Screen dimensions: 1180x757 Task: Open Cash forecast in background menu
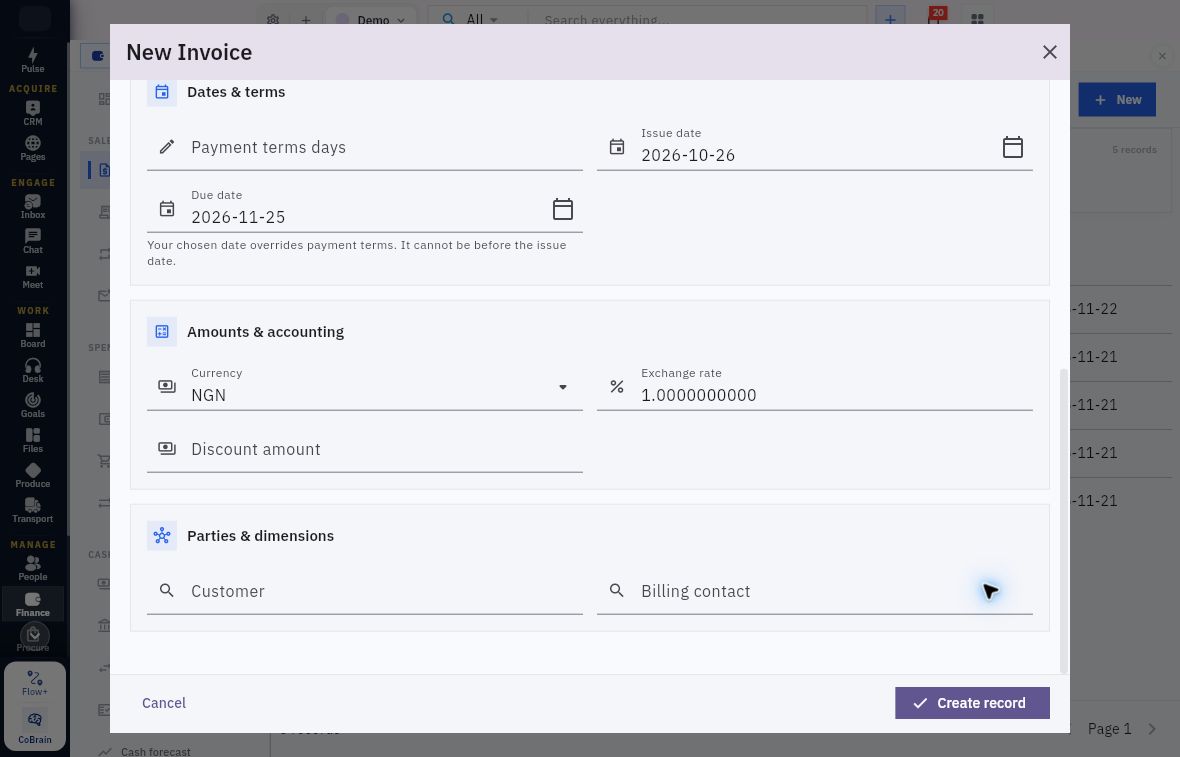coord(155,751)
